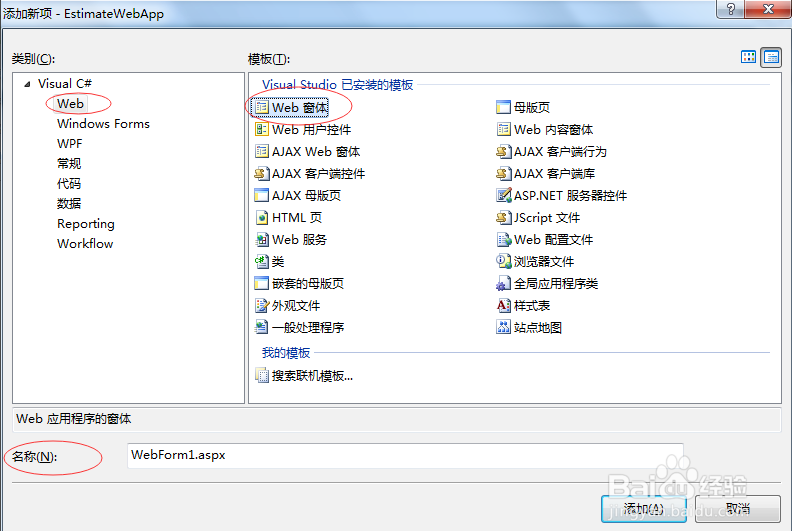Collapse the Visual C# category node
This screenshot has height=531, width=792.
27,84
